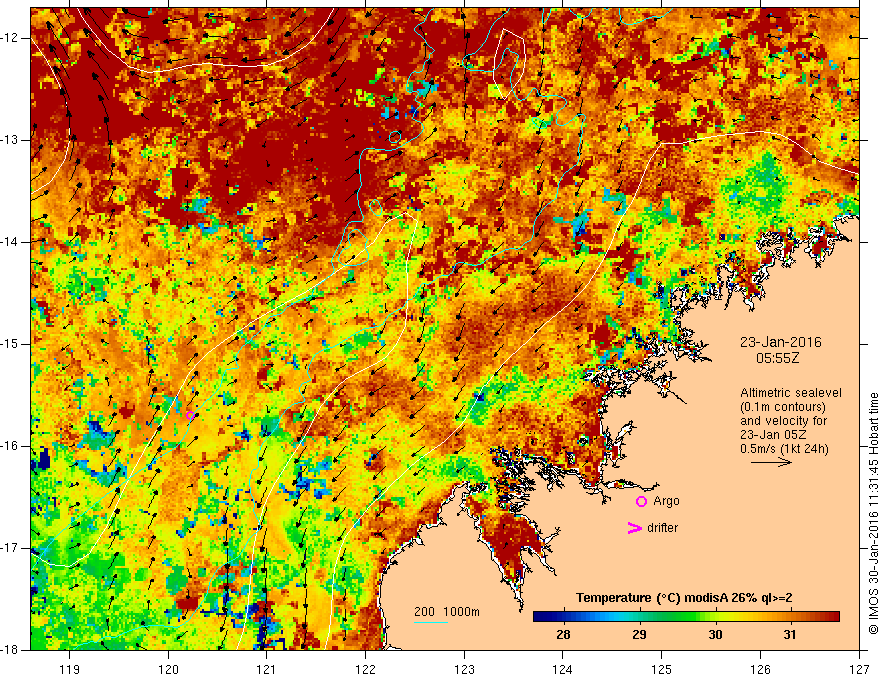
Task: Click latitude axis label '-17'
Action: [x=11, y=548]
